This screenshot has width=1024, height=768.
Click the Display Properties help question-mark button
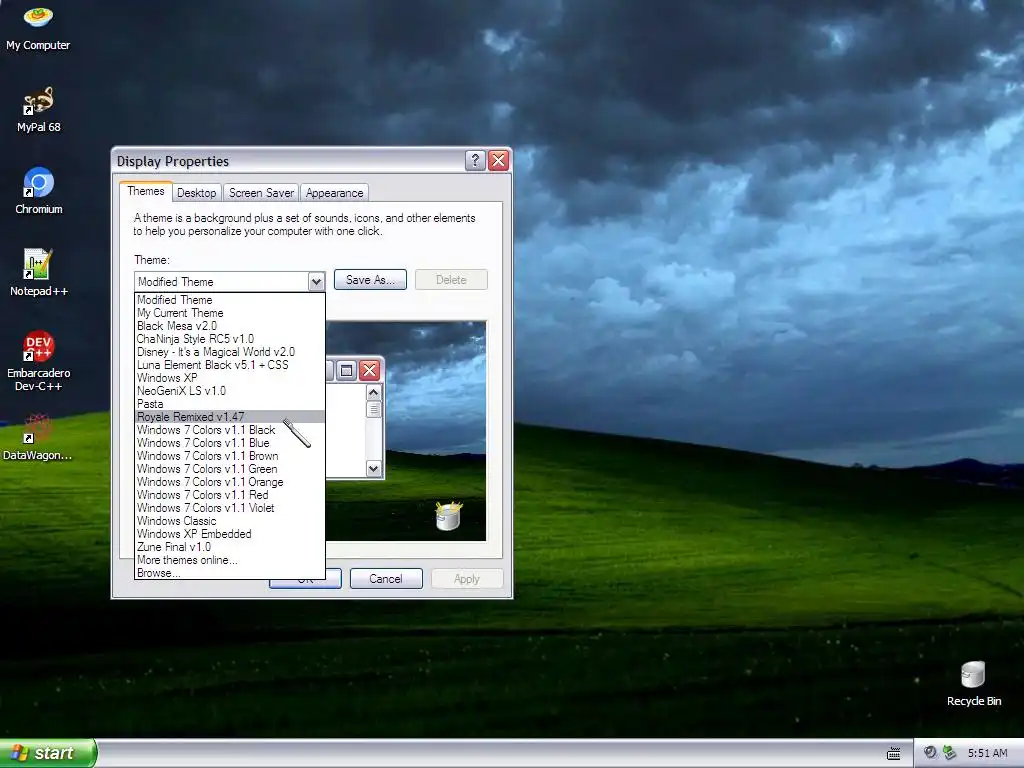pyautogui.click(x=475, y=161)
